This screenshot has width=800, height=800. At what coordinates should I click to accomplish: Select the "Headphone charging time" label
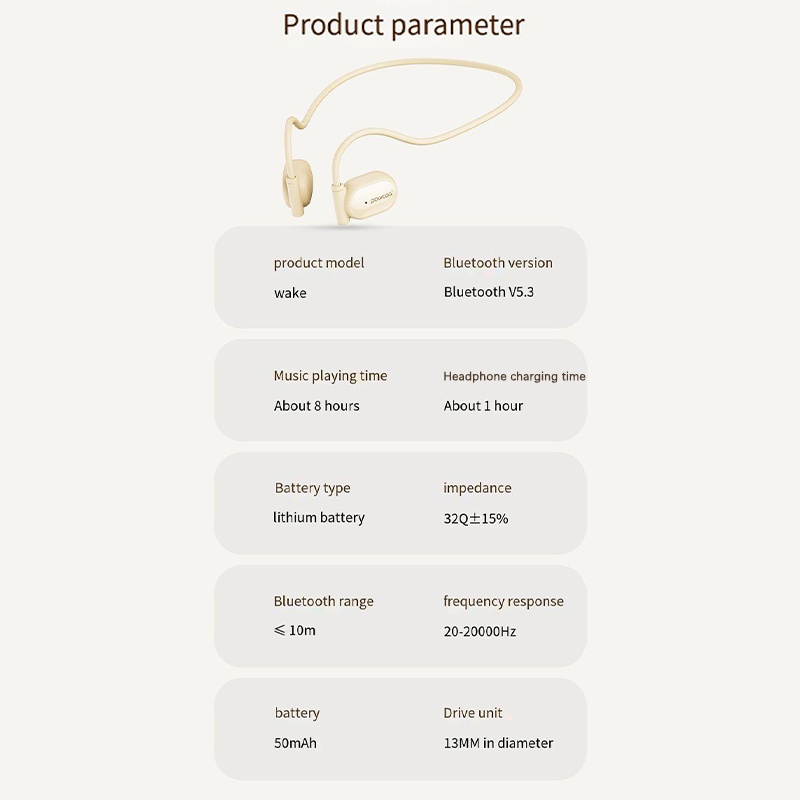click(x=514, y=377)
